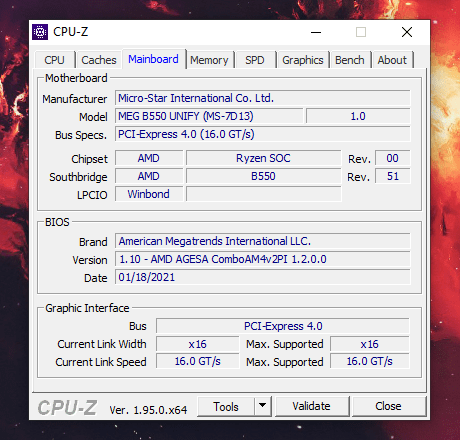The width and height of the screenshot is (460, 440).
Task: Click Graphic Interface Bus PCI-Express 4.0 value
Action: (x=283, y=326)
